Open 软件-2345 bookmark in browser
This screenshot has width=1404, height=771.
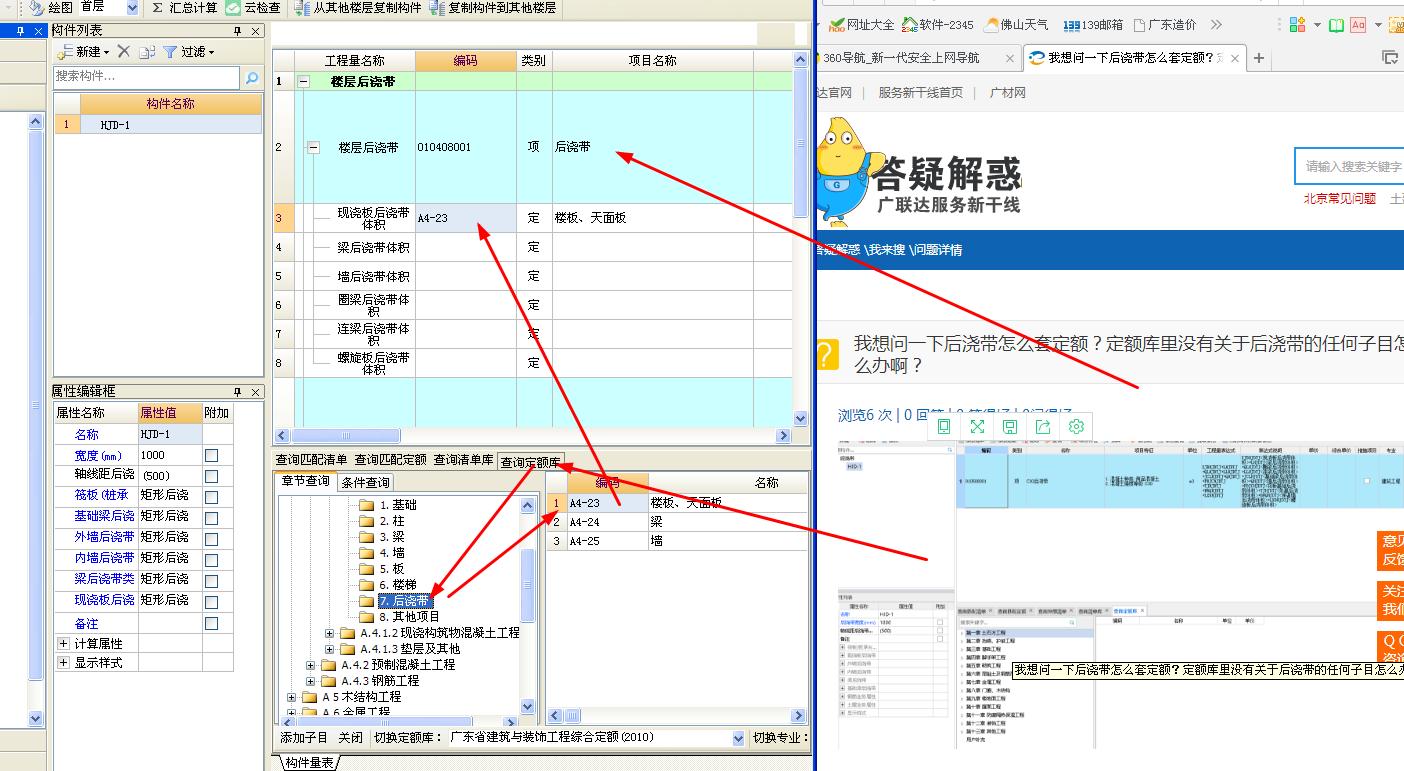coord(937,24)
